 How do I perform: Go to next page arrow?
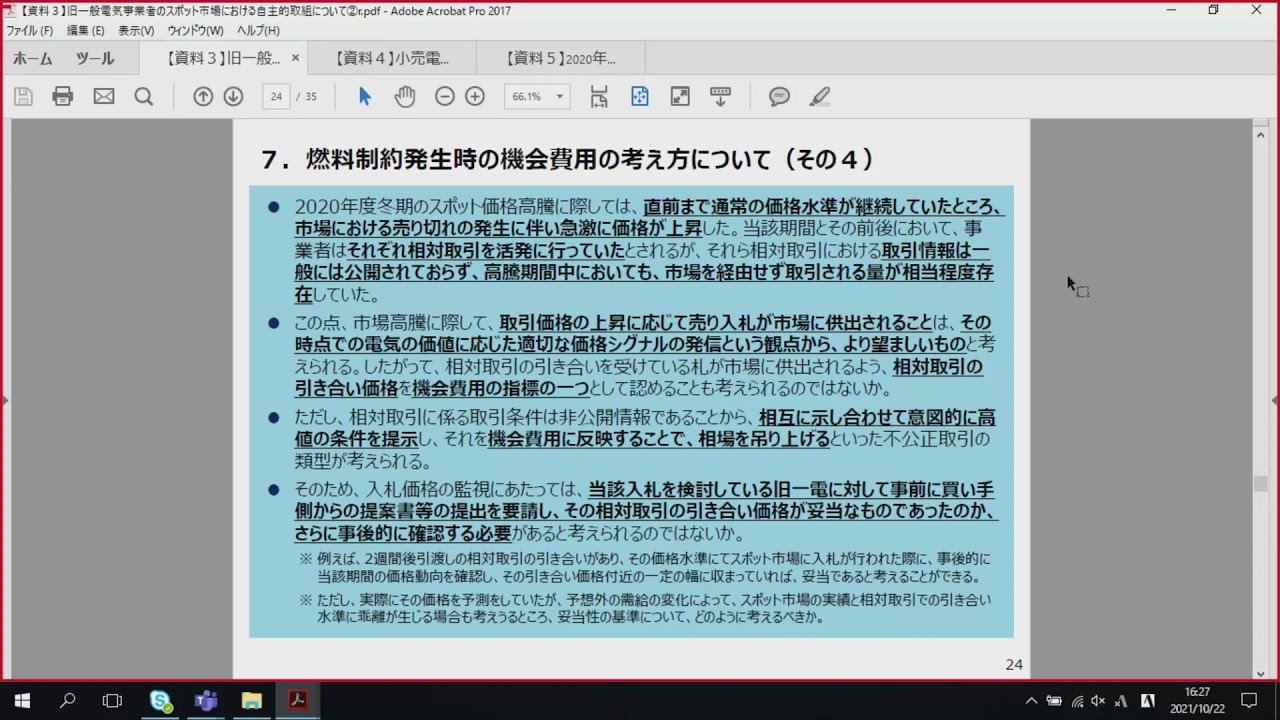[x=233, y=97]
